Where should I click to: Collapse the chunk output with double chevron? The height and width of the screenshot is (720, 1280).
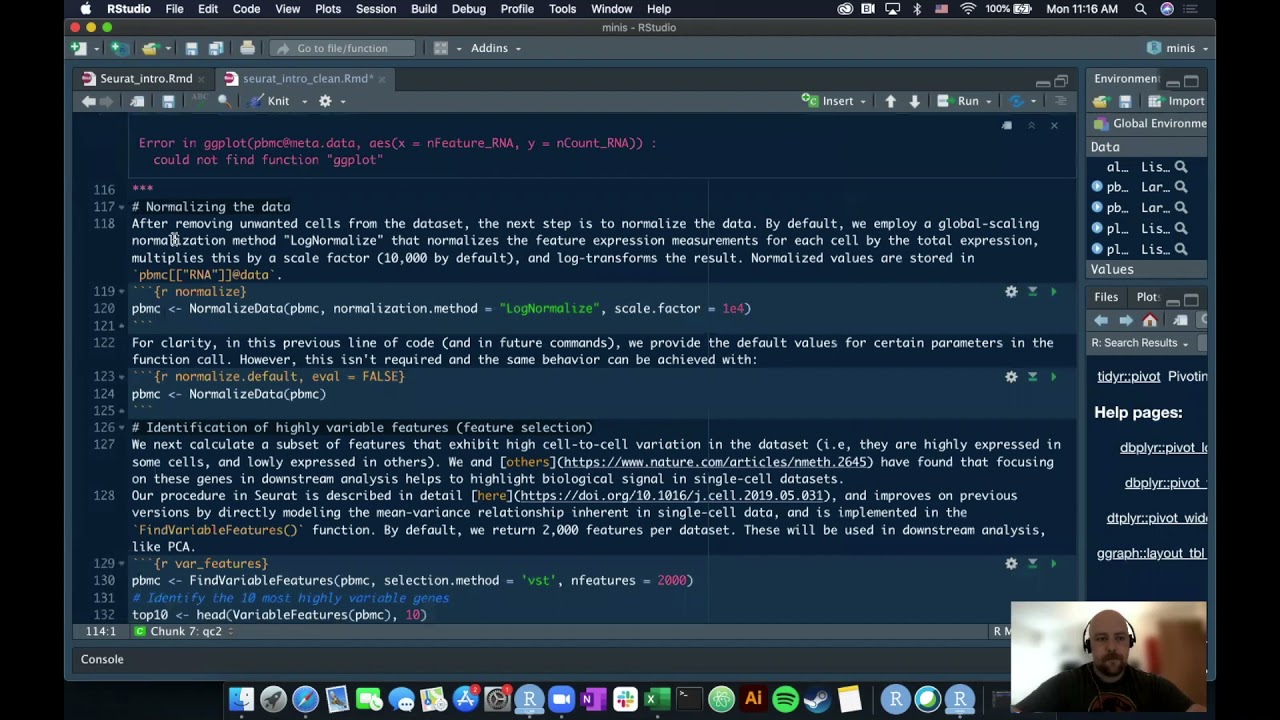1031,125
